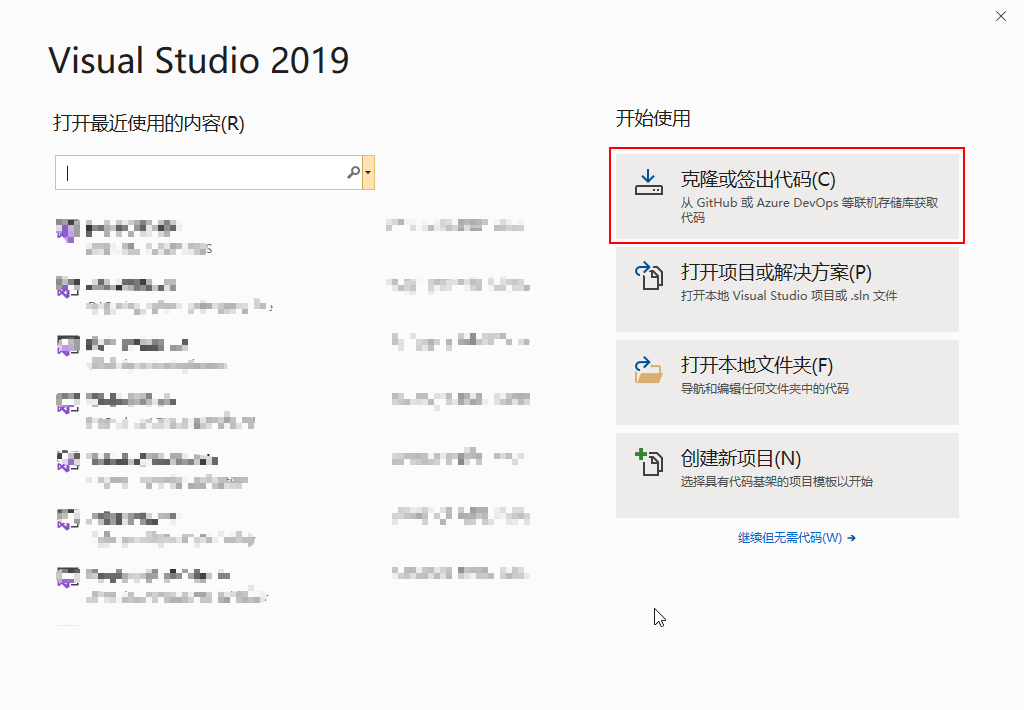Open the search options dropdown arrow
1024x710 pixels.
click(x=368, y=172)
